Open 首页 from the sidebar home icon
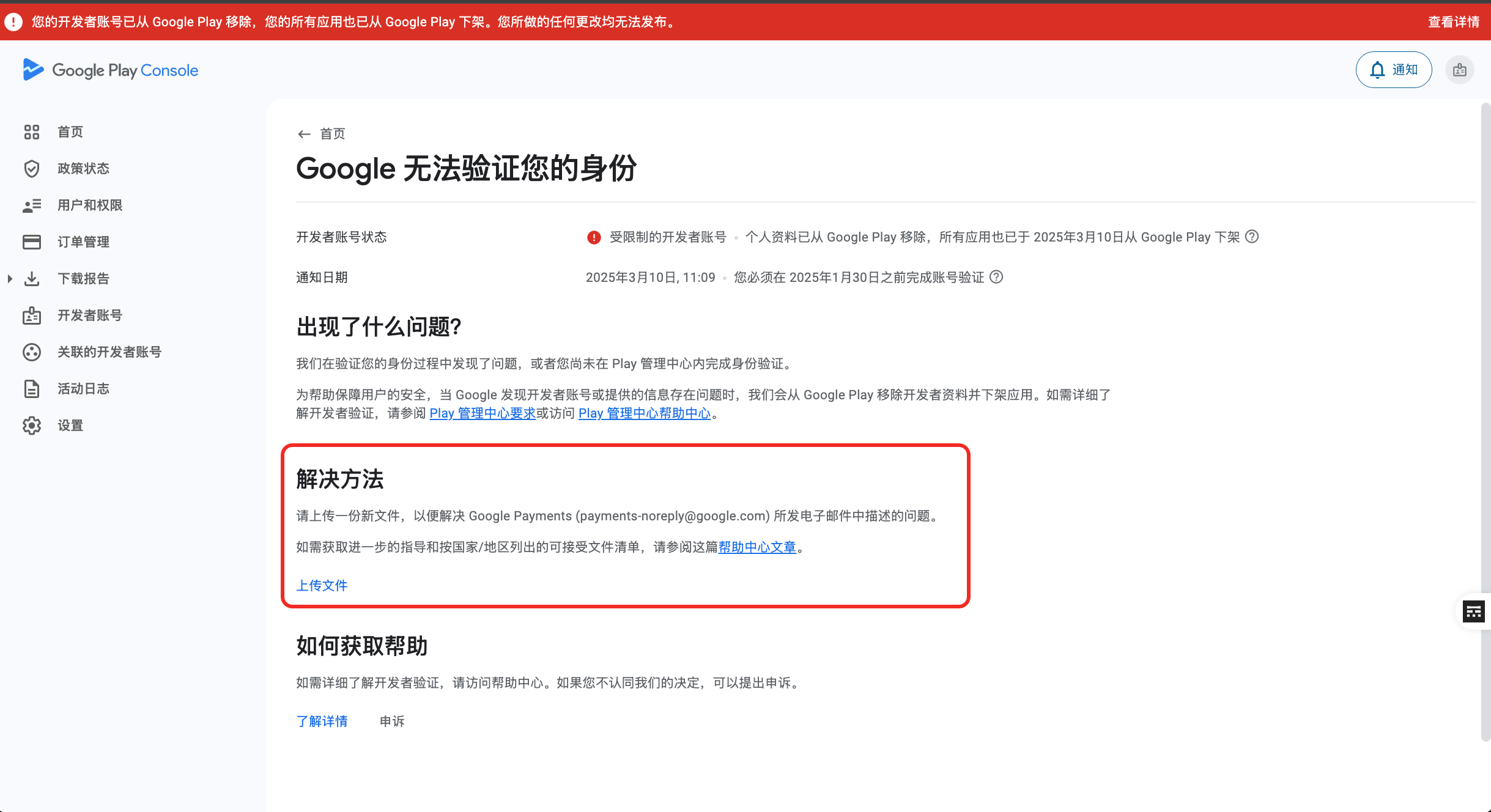 click(32, 131)
